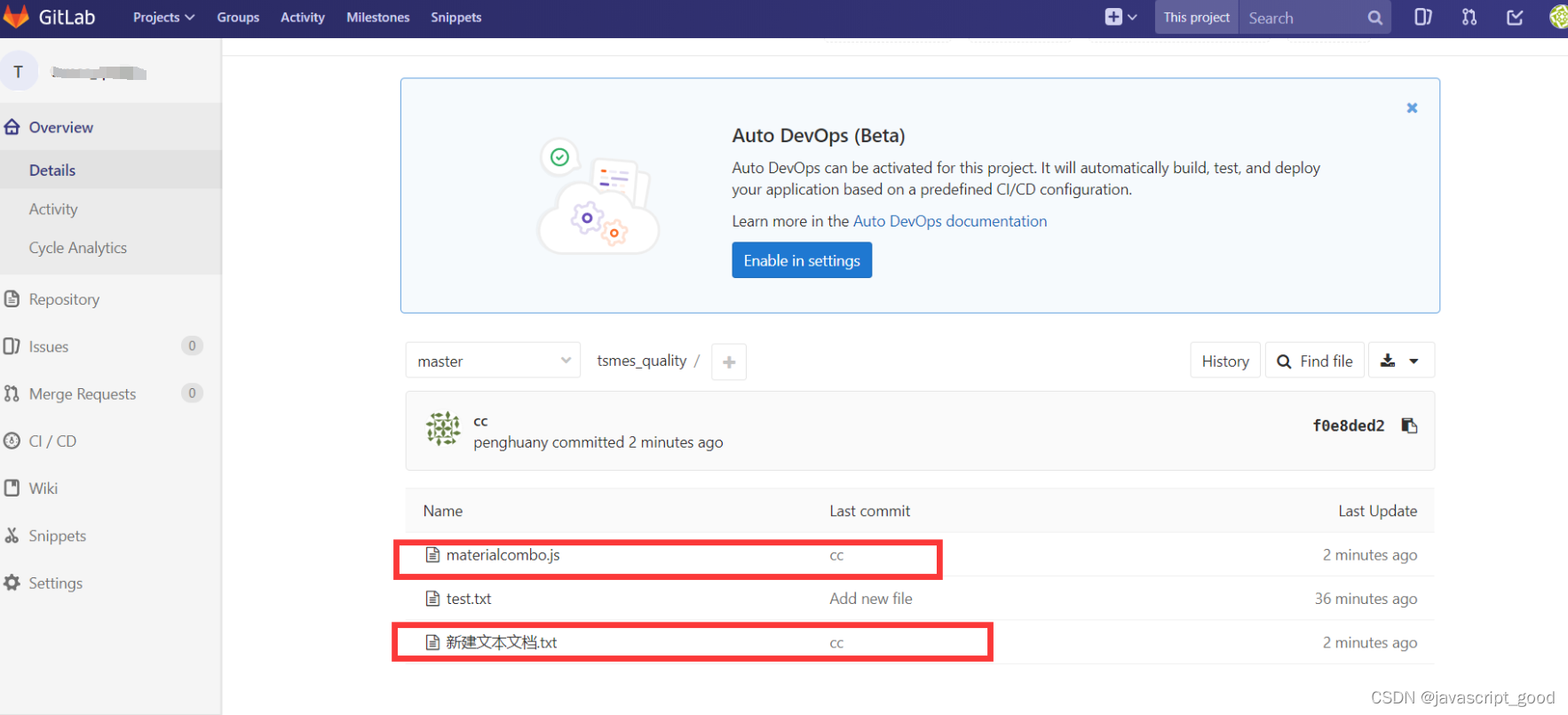Open Activity in top navigation bar
This screenshot has height=715, width=1568.
click(303, 17)
